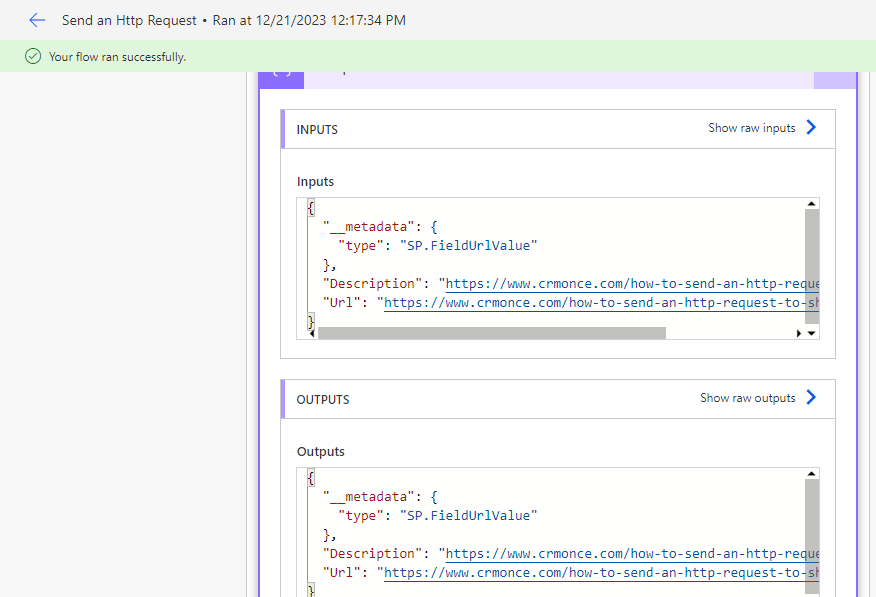Click the "Url" key in Outputs JSON
The image size is (876, 597).
pyautogui.click(x=341, y=573)
